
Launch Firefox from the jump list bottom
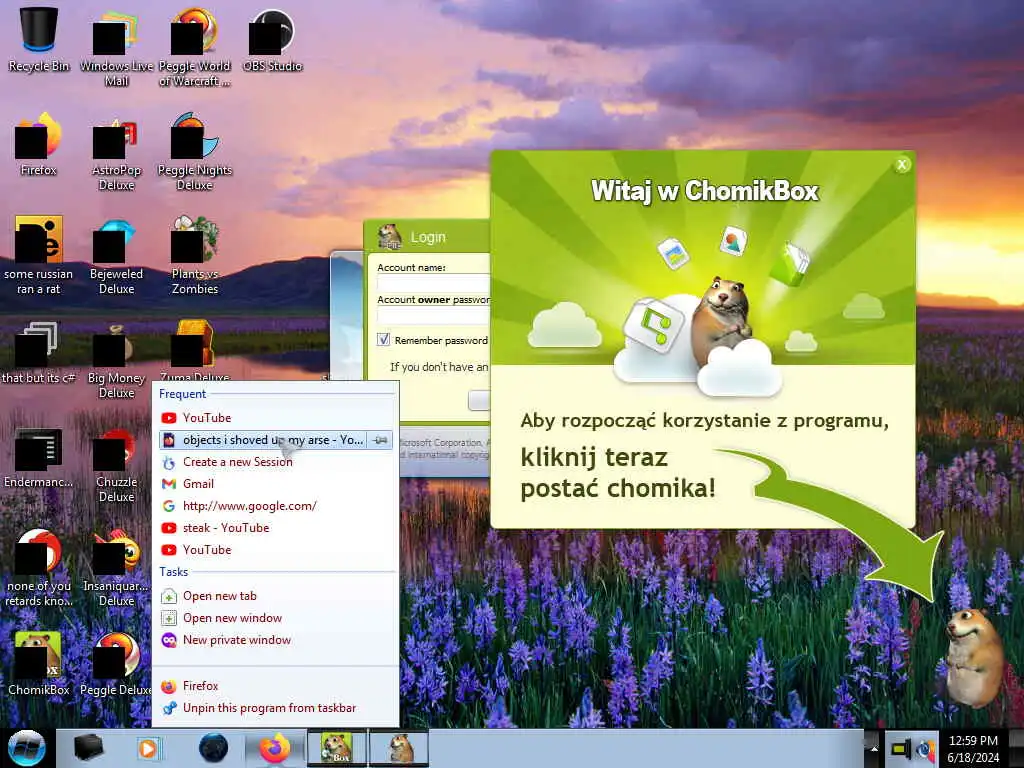pos(275,686)
